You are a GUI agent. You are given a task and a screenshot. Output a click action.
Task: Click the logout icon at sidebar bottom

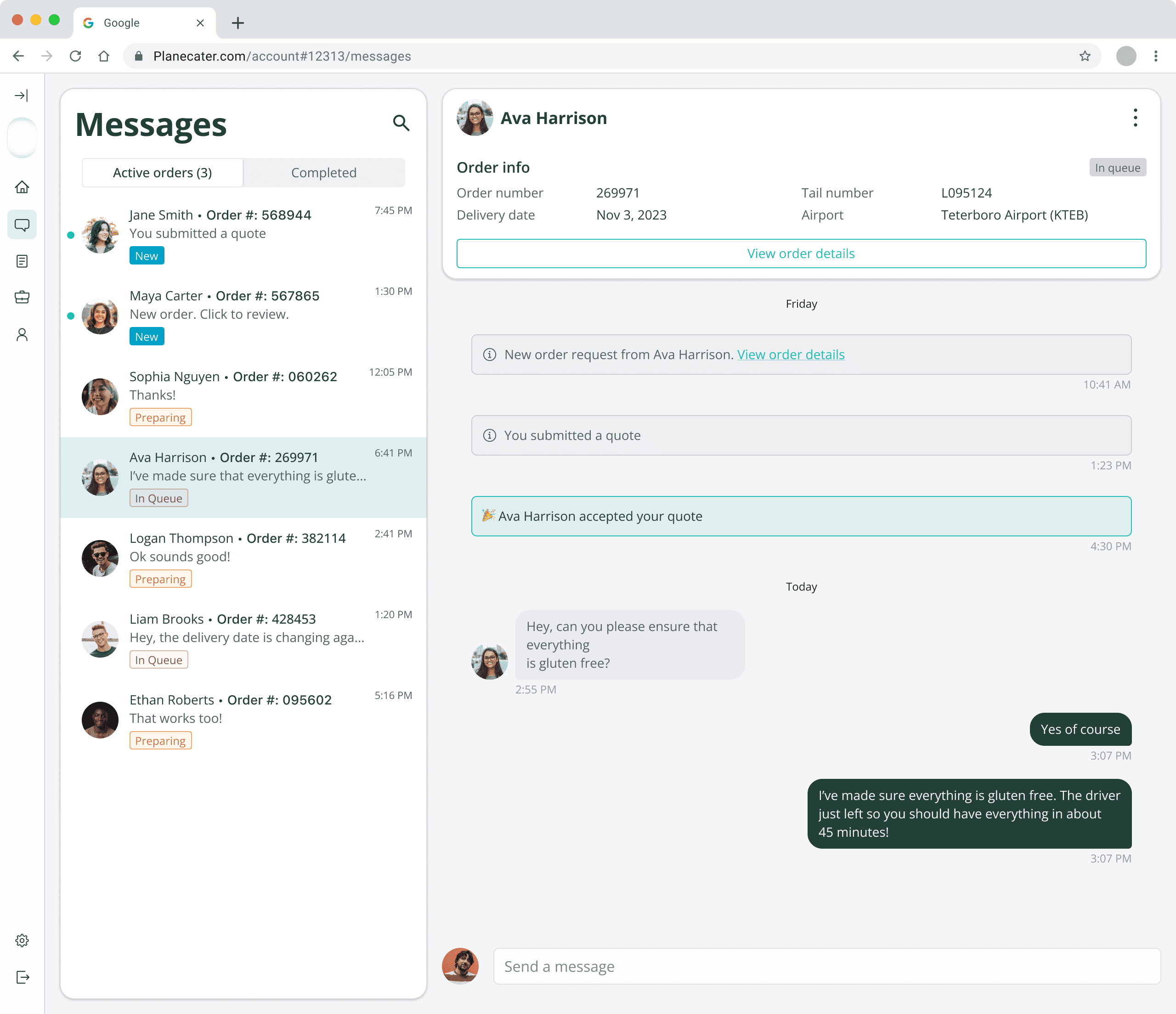[22, 977]
